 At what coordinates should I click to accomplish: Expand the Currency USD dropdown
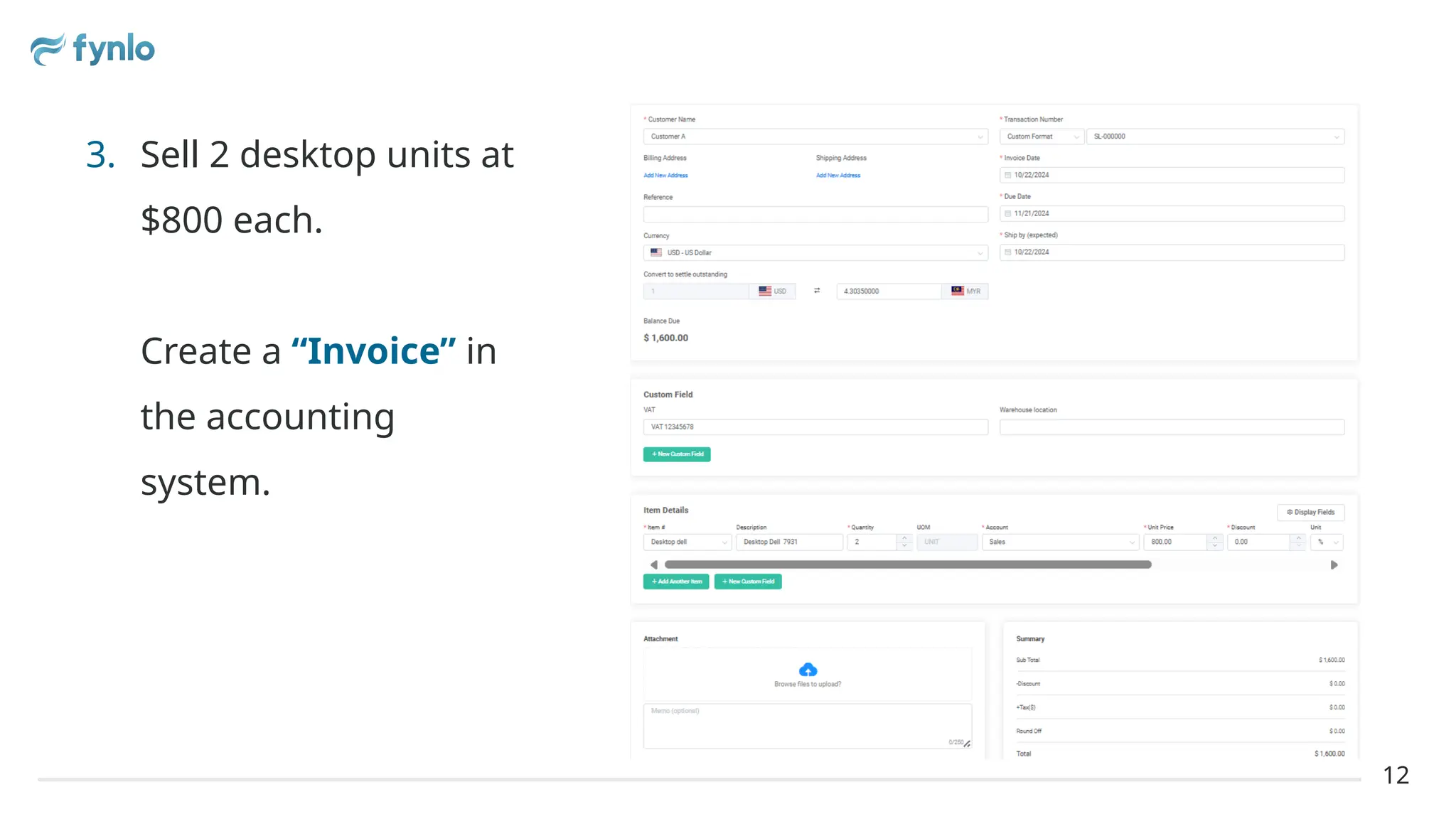815,253
